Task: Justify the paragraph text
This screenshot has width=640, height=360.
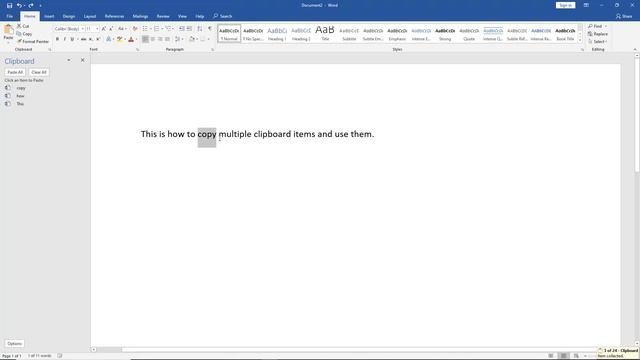Action: [167, 39]
